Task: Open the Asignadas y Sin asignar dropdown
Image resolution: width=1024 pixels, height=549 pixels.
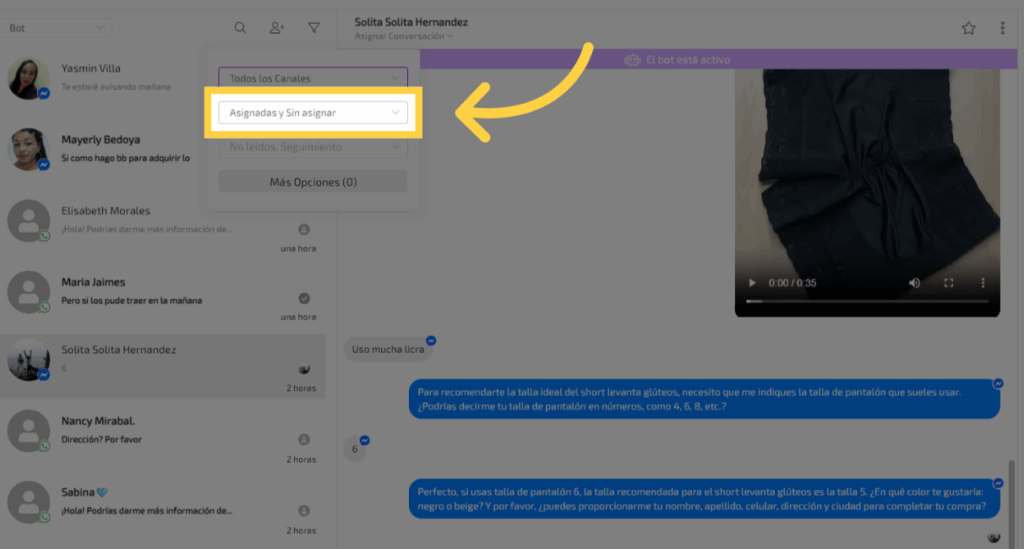Action: (x=313, y=113)
